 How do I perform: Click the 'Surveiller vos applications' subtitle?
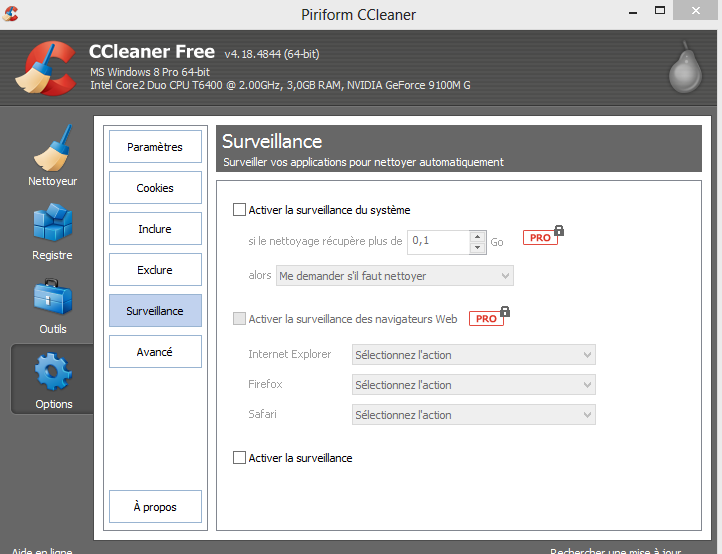click(x=363, y=162)
